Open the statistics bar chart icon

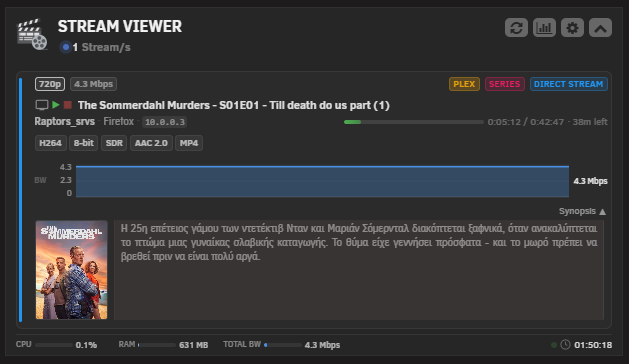point(544,28)
